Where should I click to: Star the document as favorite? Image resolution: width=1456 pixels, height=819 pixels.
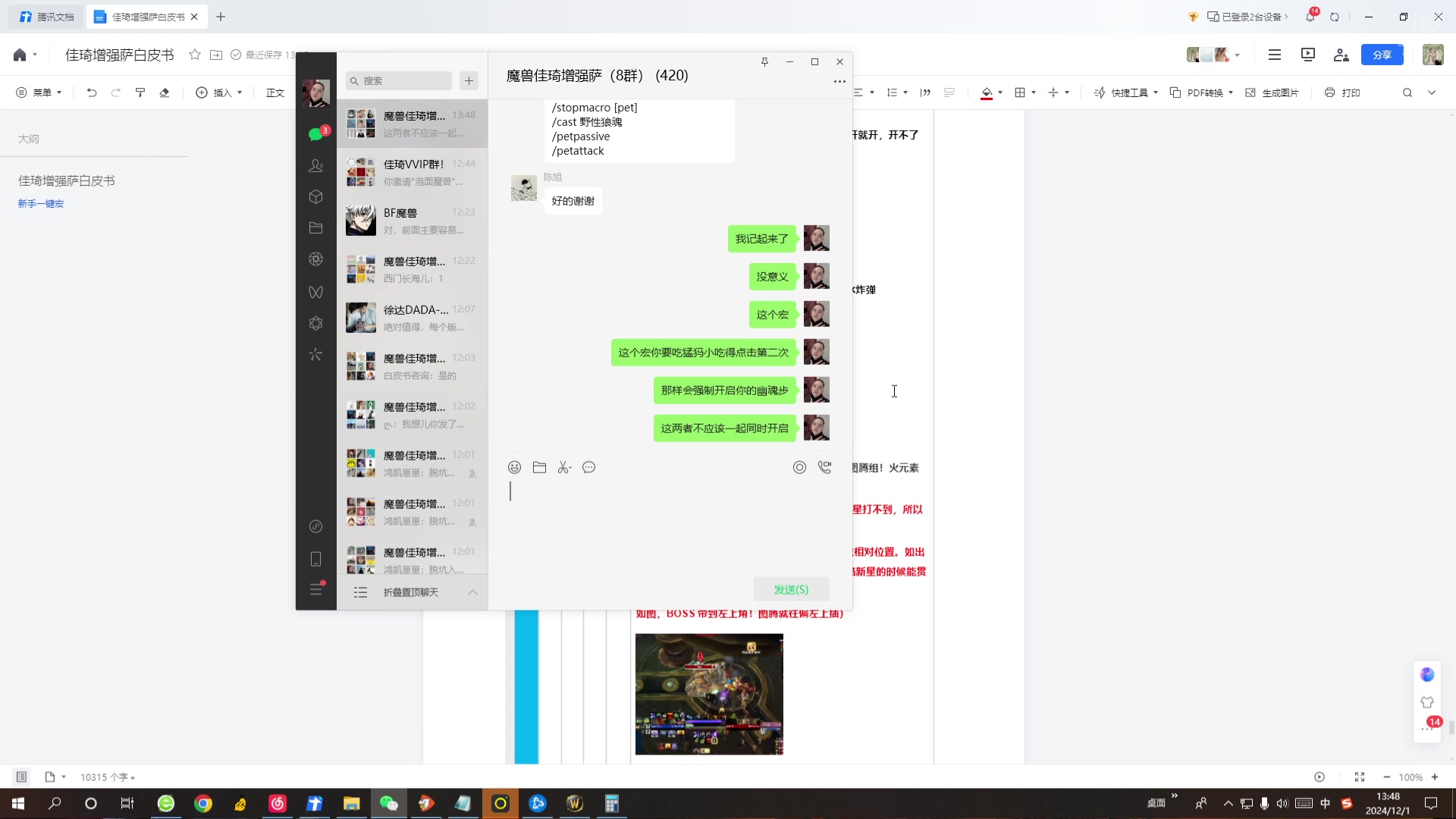pos(195,55)
